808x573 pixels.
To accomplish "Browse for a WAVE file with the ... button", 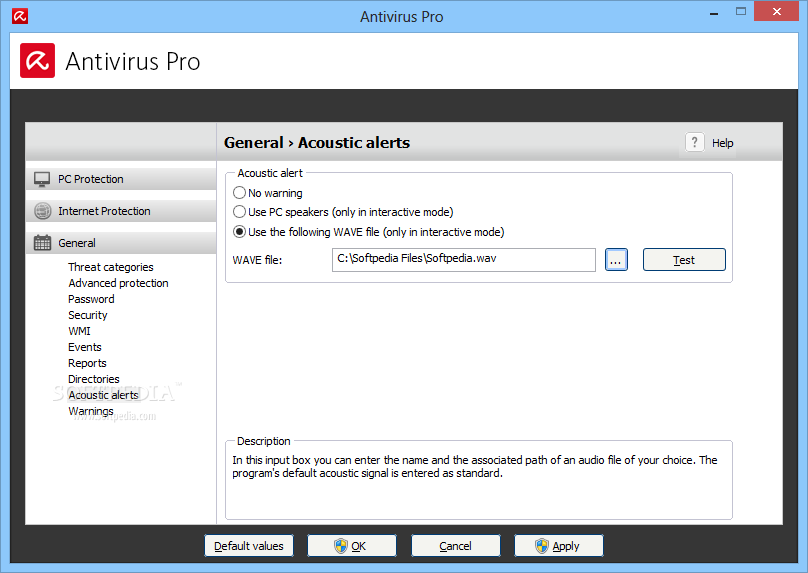I will pyautogui.click(x=616, y=260).
